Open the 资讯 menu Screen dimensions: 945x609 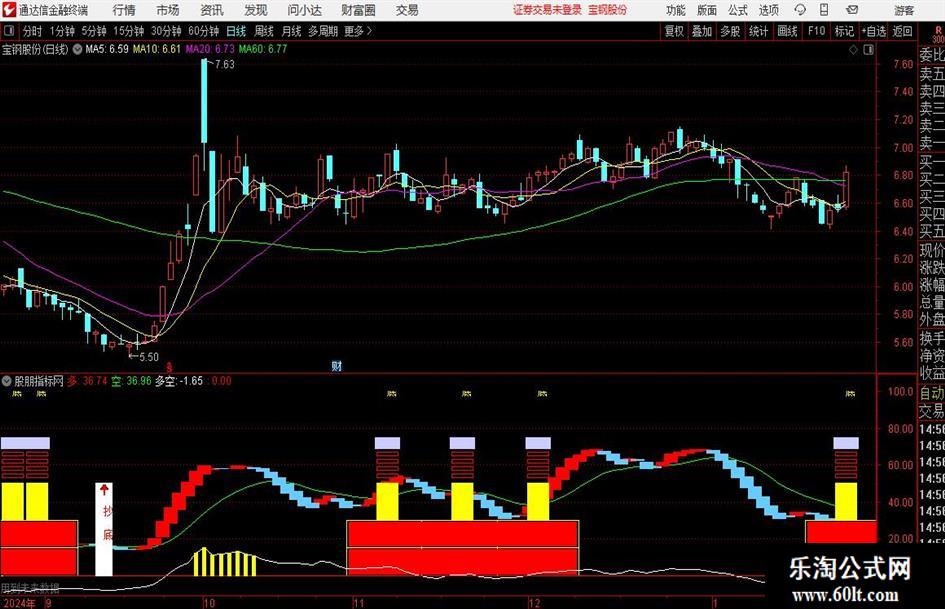coord(212,10)
